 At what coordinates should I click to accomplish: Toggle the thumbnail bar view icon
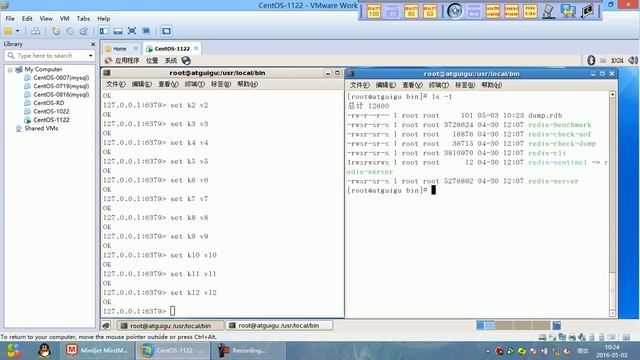click(118, 31)
